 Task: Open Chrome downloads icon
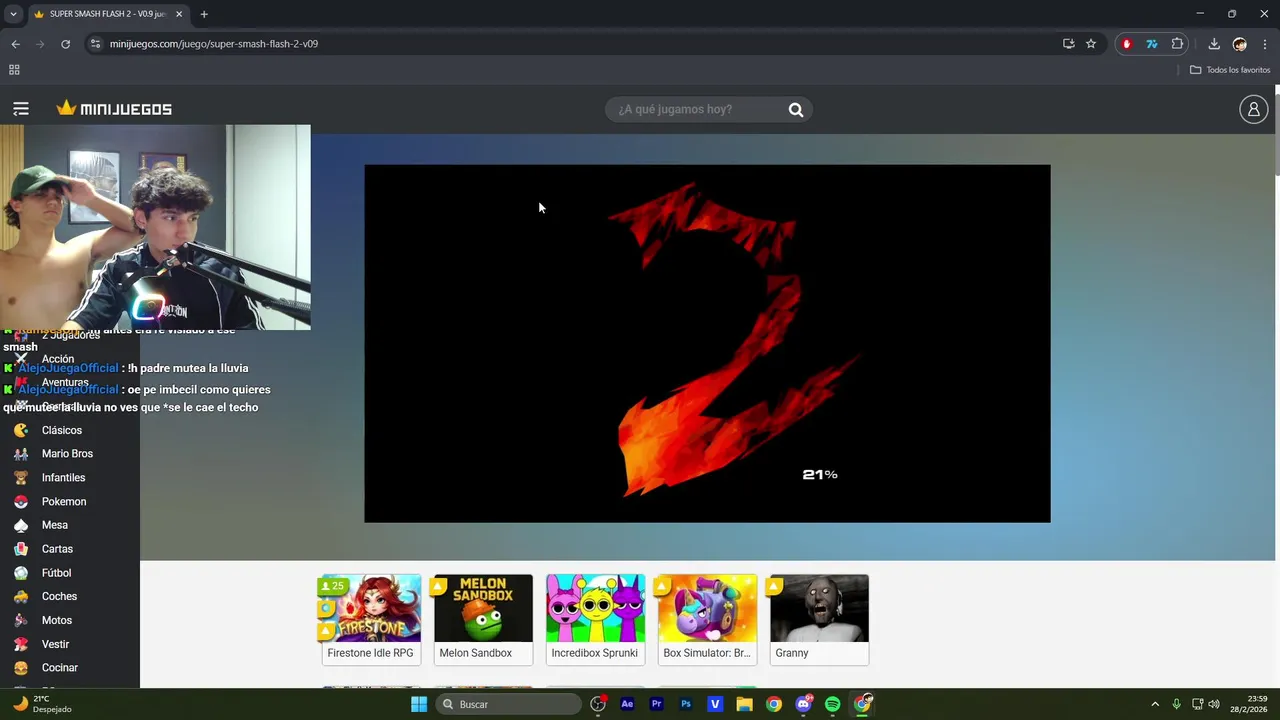(1214, 44)
